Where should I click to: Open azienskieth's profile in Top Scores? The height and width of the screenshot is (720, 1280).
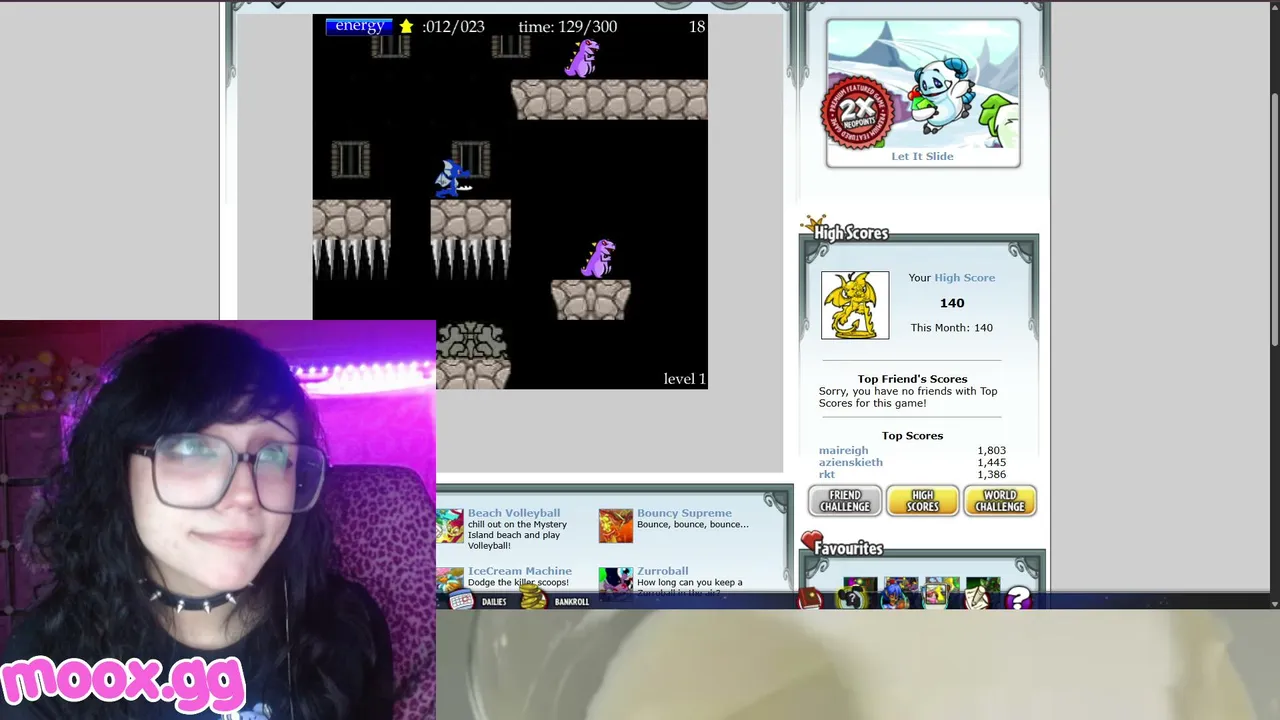[x=851, y=463]
